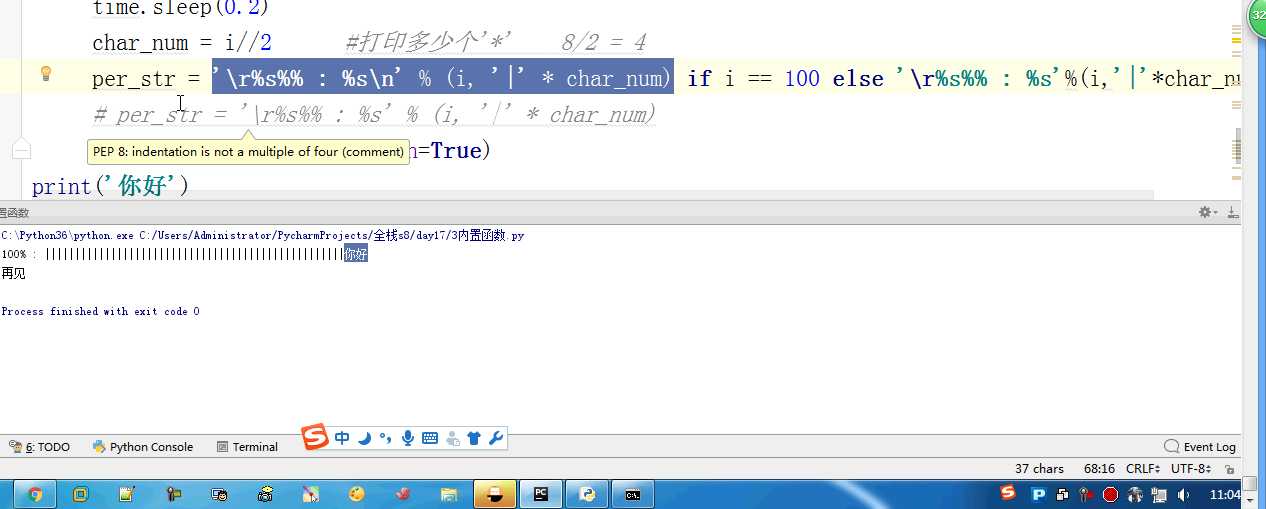Click the Sogou S logo on IME bar
This screenshot has width=1266, height=509.
tap(316, 437)
